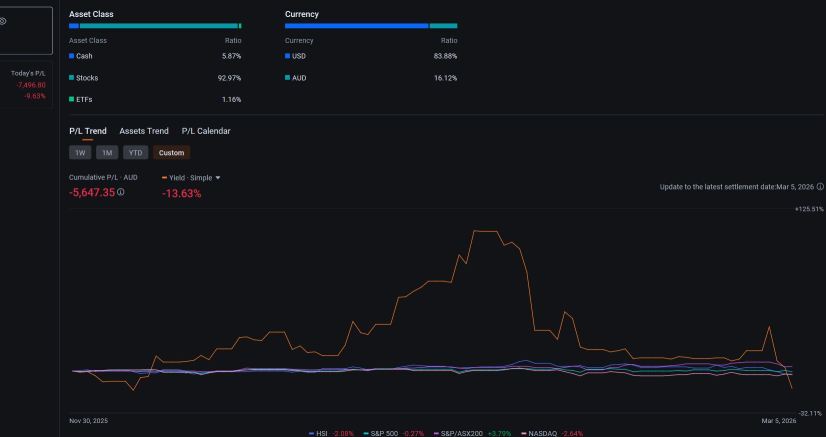Click the orange yield line peak on chart
The image size is (826, 437).
click(486, 231)
